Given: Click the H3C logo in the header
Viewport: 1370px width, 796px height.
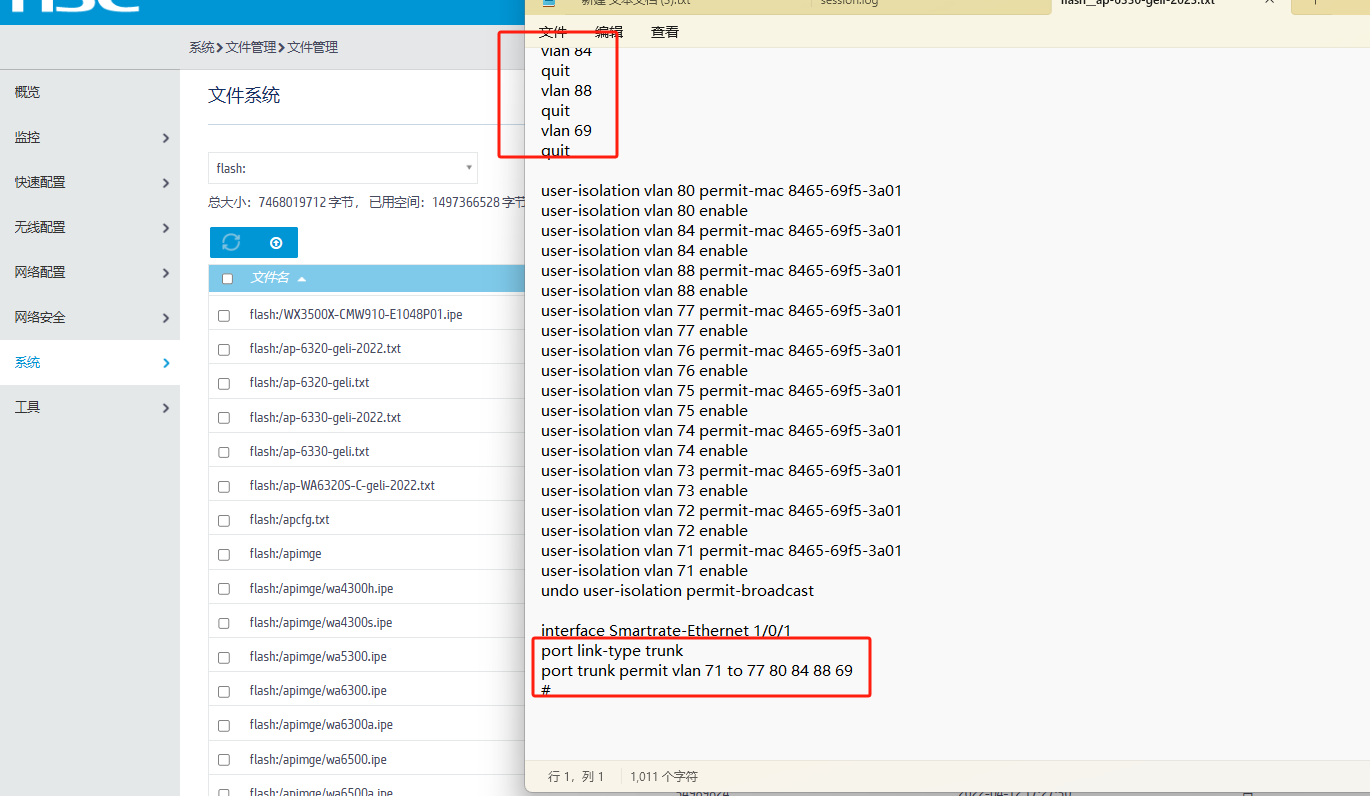Looking at the screenshot, I should (75, 5).
